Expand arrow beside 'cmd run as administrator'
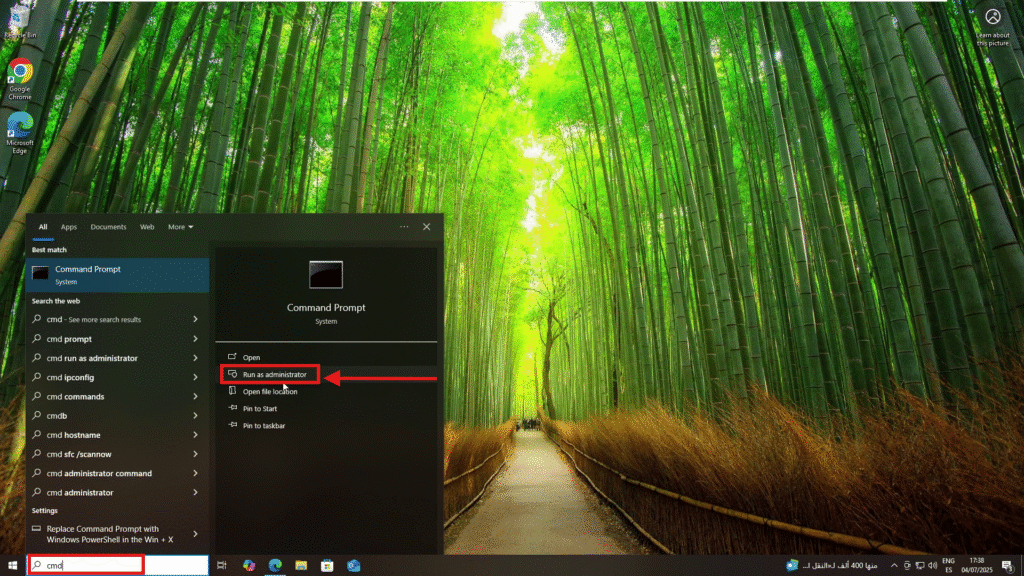The height and width of the screenshot is (576, 1024). pos(195,358)
